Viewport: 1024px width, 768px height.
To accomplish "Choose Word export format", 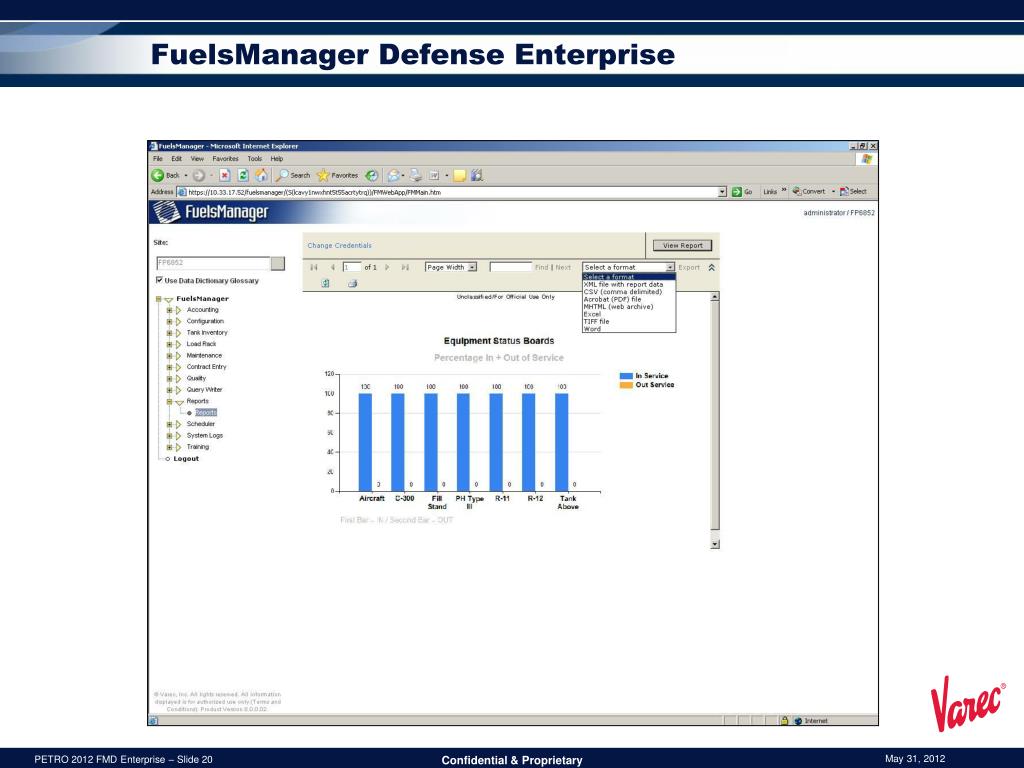I will click(629, 329).
